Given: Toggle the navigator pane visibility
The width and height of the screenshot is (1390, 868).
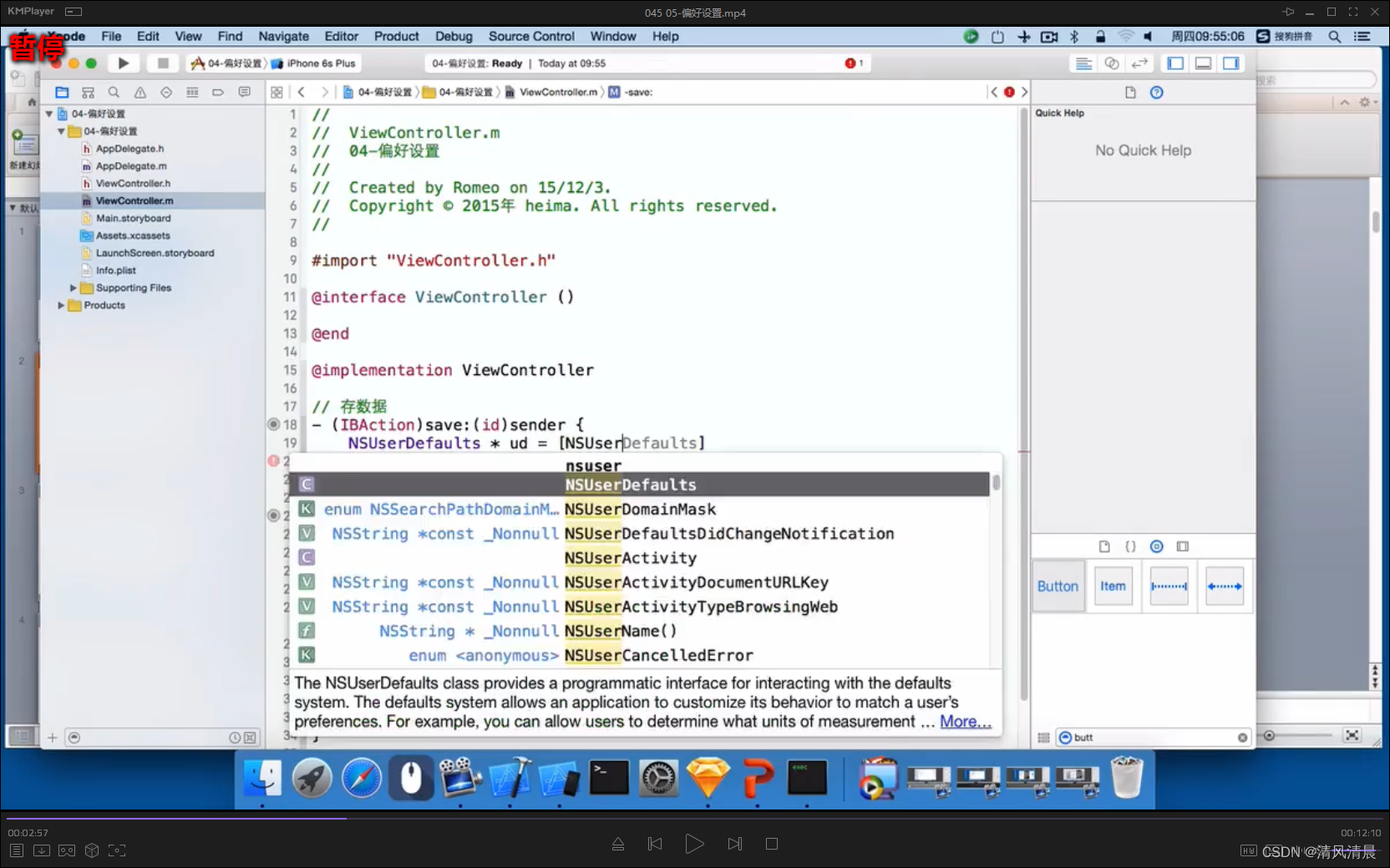Looking at the screenshot, I should (1175, 63).
